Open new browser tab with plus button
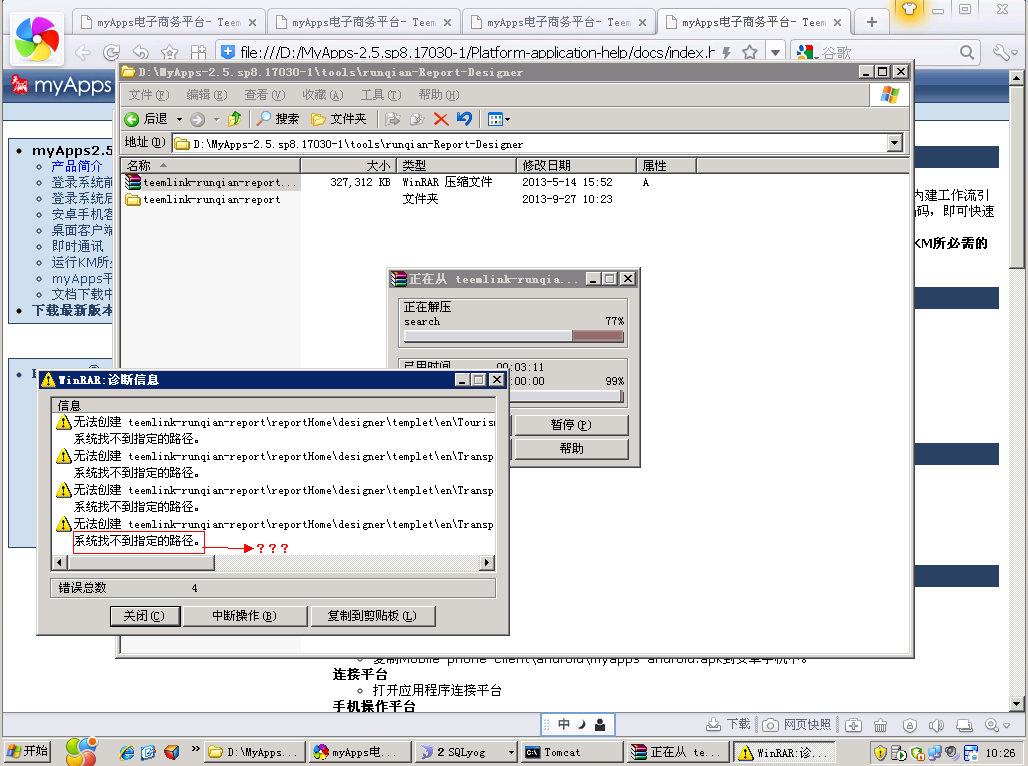 pos(871,22)
